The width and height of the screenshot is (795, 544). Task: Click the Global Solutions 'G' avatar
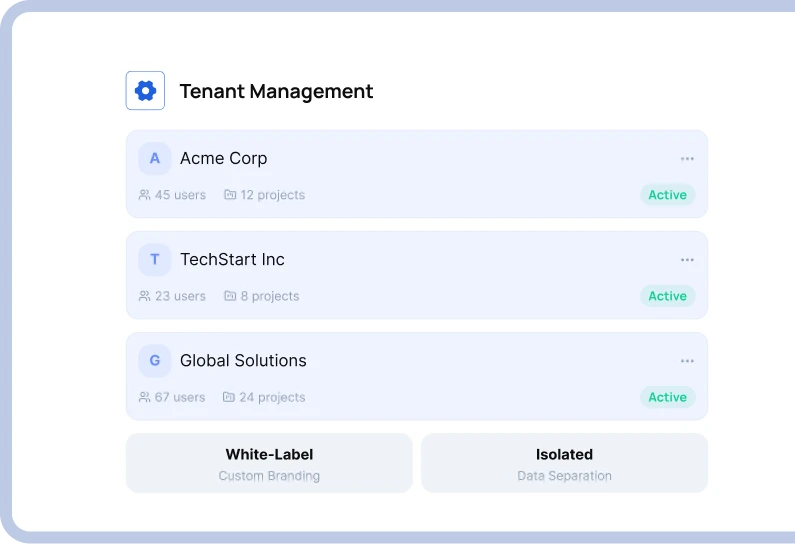pos(155,360)
